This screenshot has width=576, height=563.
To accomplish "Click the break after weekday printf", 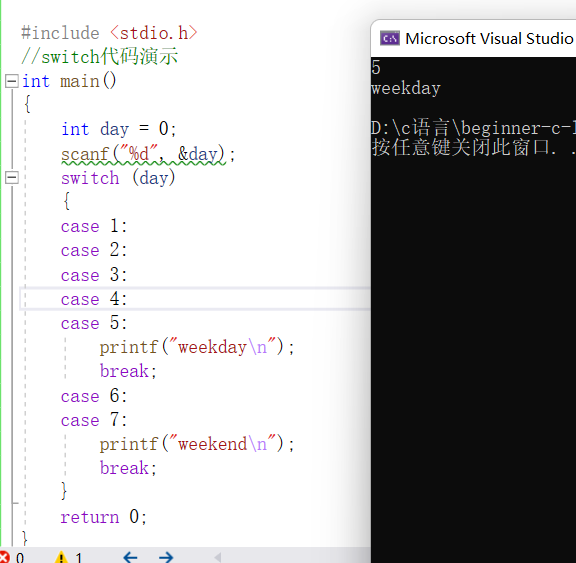I will (x=128, y=371).
